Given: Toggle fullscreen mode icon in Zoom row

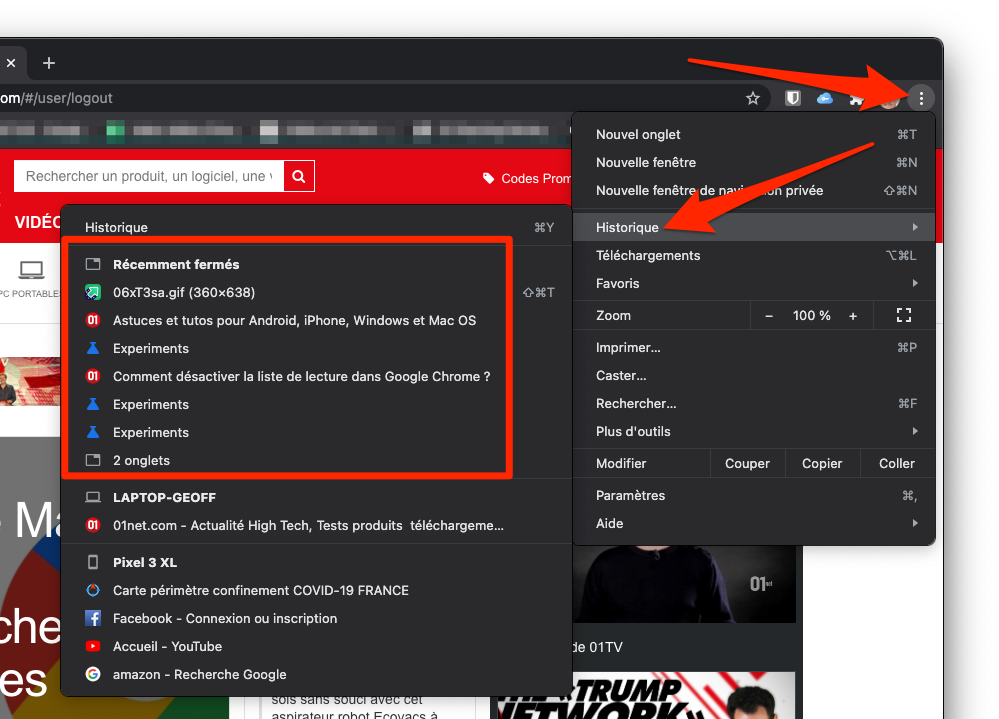Looking at the screenshot, I should [x=903, y=315].
